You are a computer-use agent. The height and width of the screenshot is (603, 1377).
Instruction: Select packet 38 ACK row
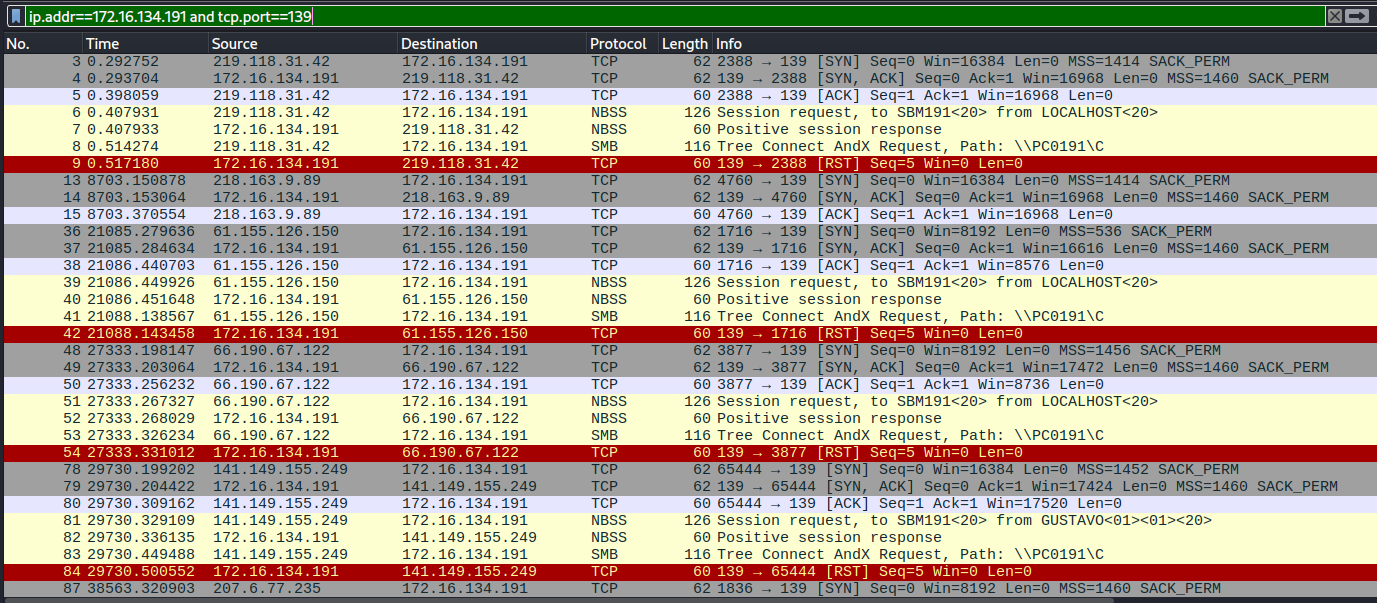click(688, 265)
